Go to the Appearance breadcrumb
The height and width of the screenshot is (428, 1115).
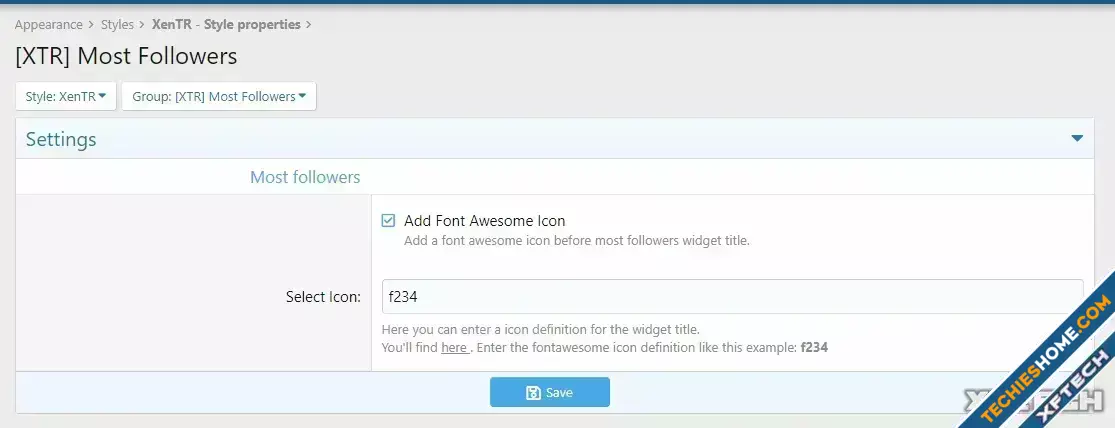pyautogui.click(x=47, y=24)
